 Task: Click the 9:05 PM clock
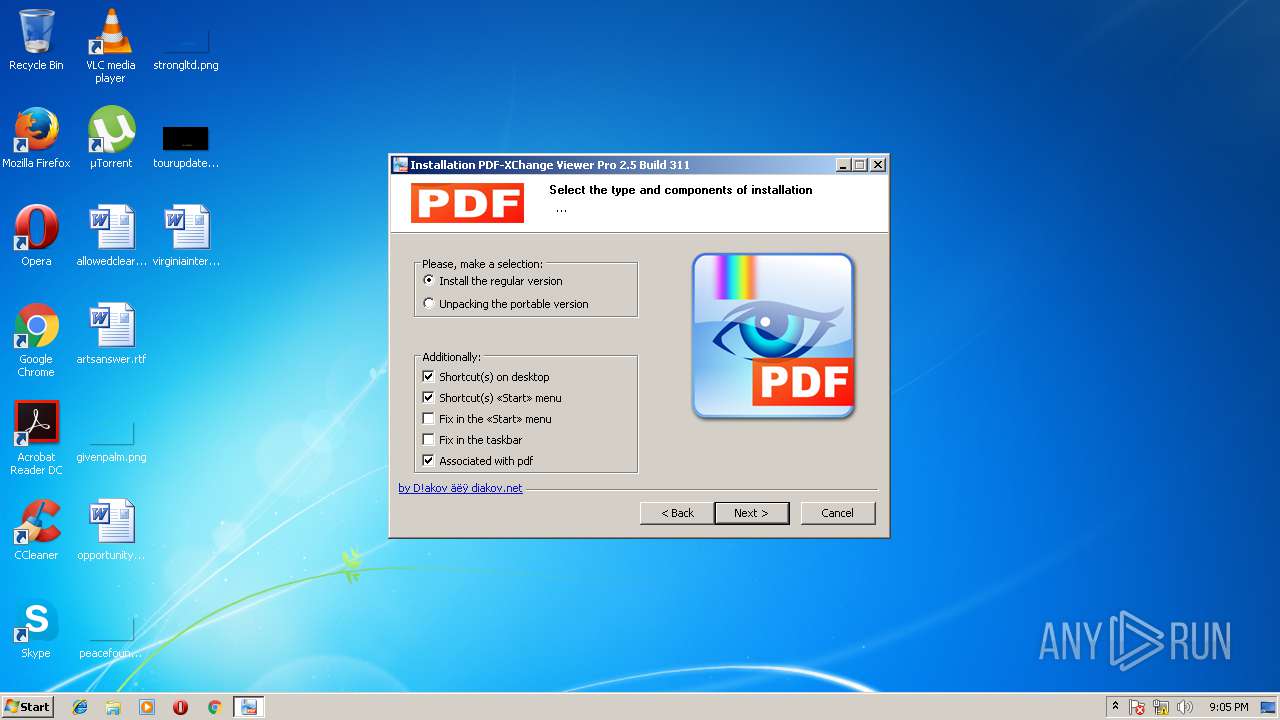tap(1228, 707)
